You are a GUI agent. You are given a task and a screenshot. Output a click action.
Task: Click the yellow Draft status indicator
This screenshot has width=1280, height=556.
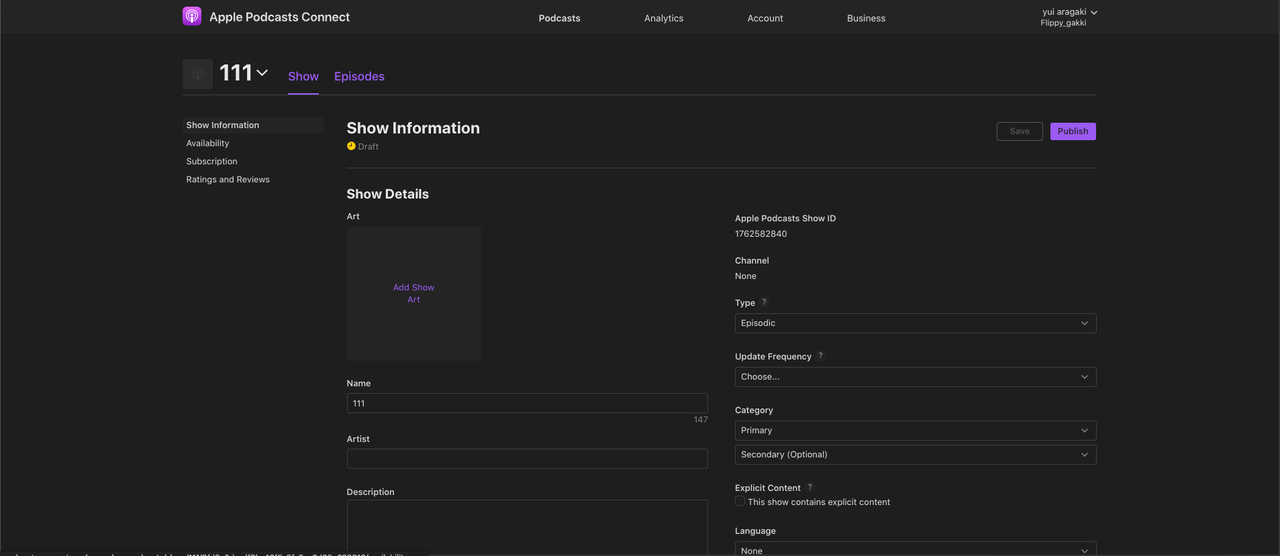pos(351,146)
